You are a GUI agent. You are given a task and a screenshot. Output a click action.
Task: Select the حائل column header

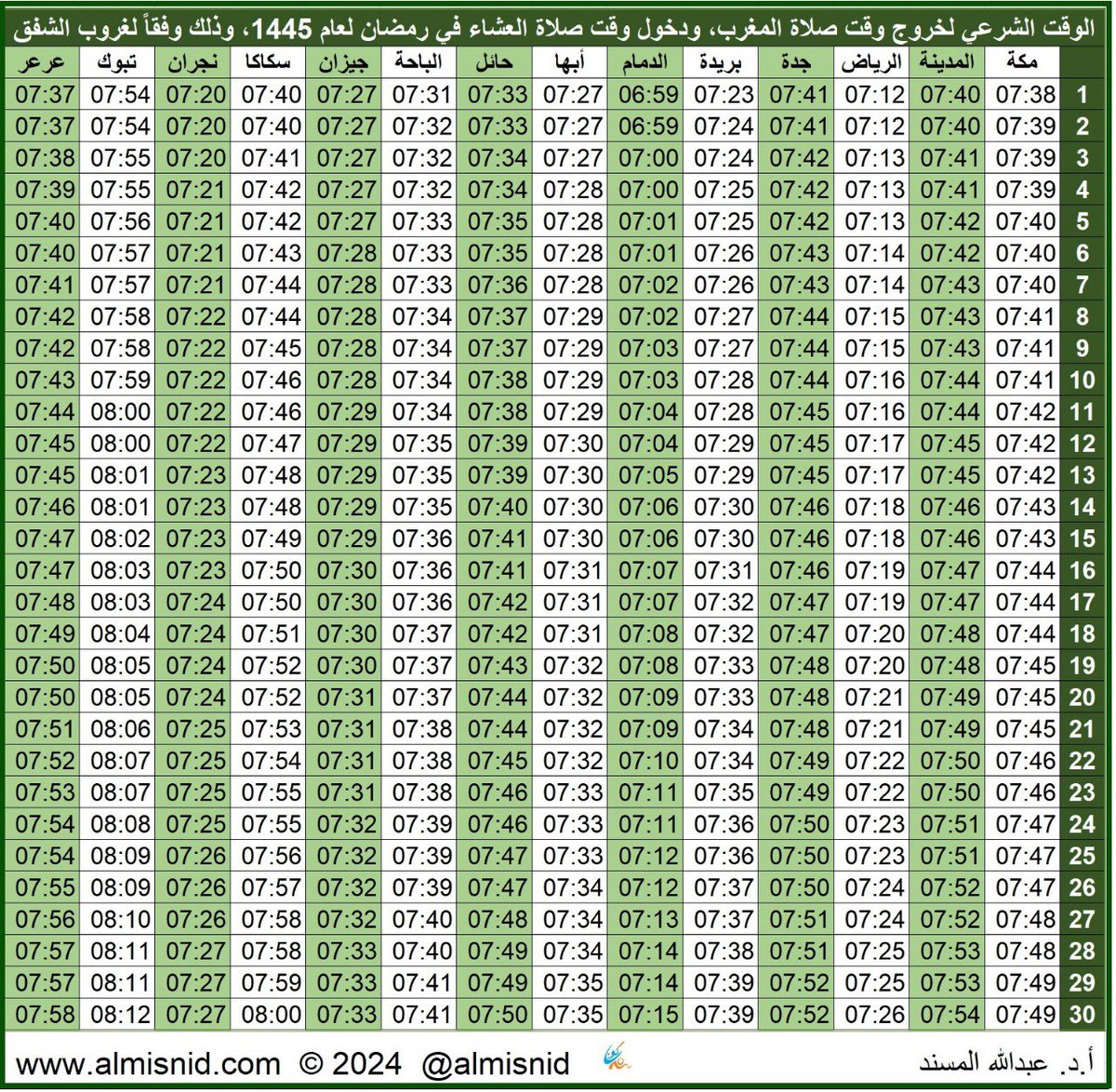tap(496, 63)
